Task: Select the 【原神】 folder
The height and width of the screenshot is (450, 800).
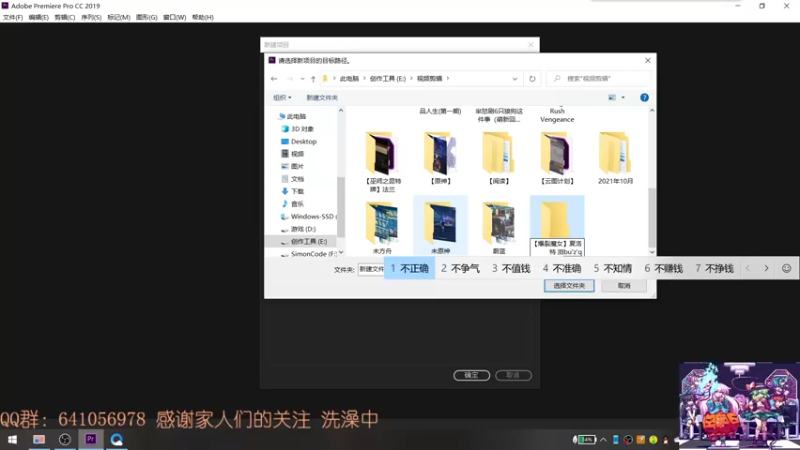Action: [x=440, y=158]
